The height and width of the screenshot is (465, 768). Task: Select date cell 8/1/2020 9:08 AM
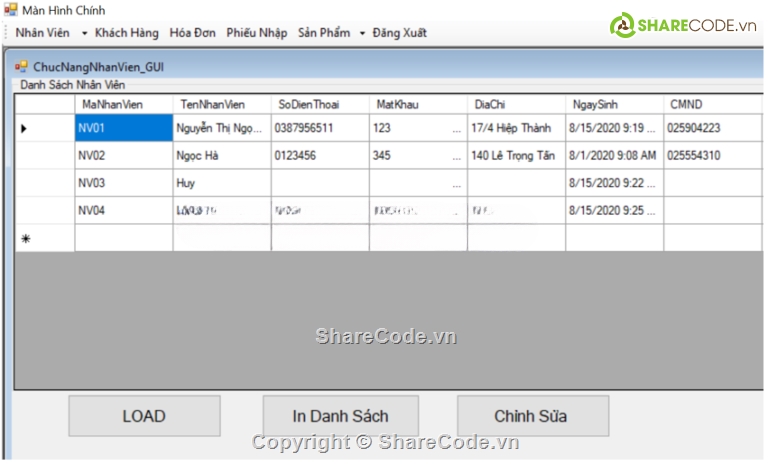pyautogui.click(x=615, y=156)
